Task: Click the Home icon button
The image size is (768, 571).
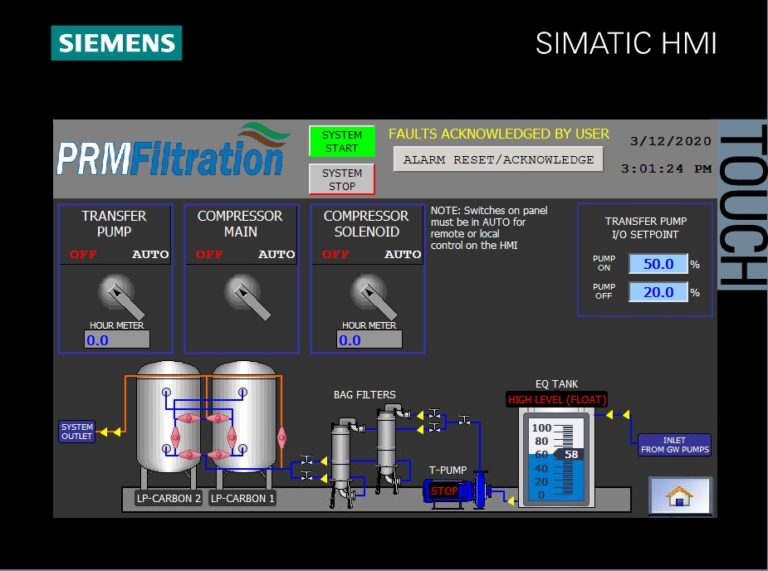Action: 680,495
